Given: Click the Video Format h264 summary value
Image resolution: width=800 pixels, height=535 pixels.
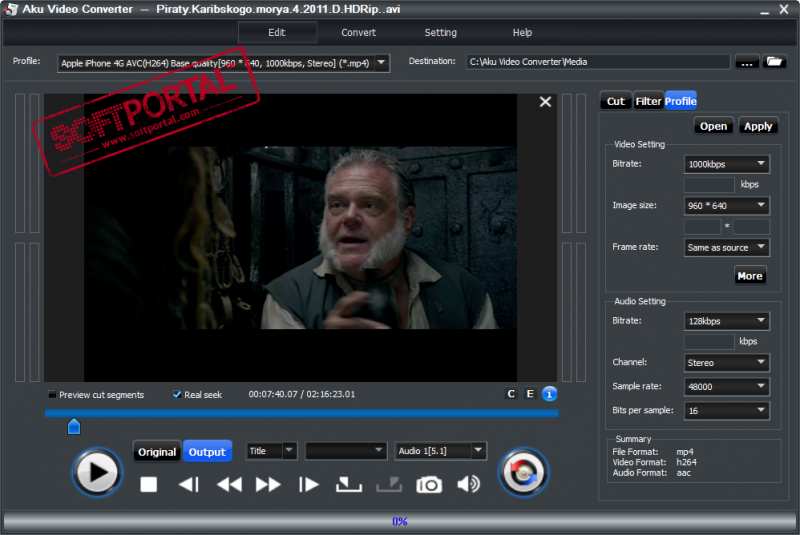Looking at the screenshot, I should pos(686,462).
